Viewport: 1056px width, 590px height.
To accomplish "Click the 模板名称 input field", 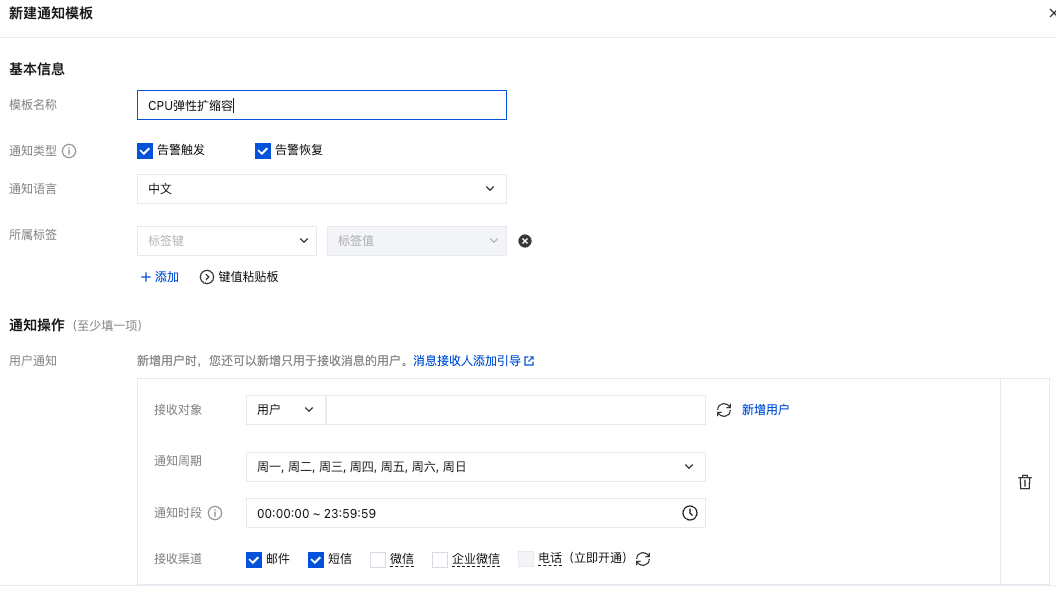I will coord(321,105).
